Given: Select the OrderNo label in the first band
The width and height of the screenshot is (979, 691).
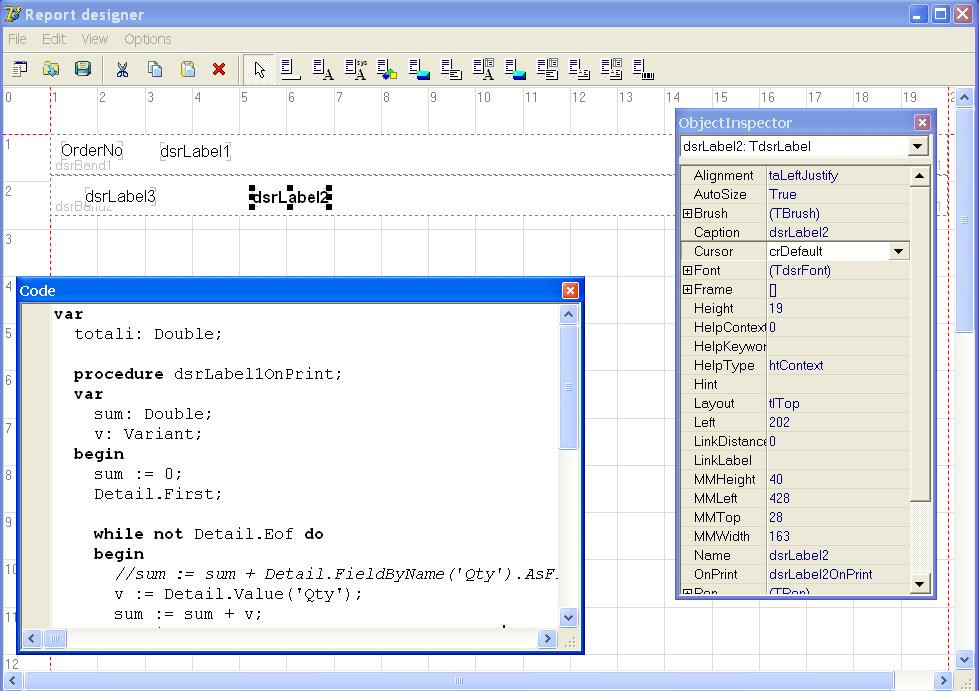Looking at the screenshot, I should click(x=91, y=151).
